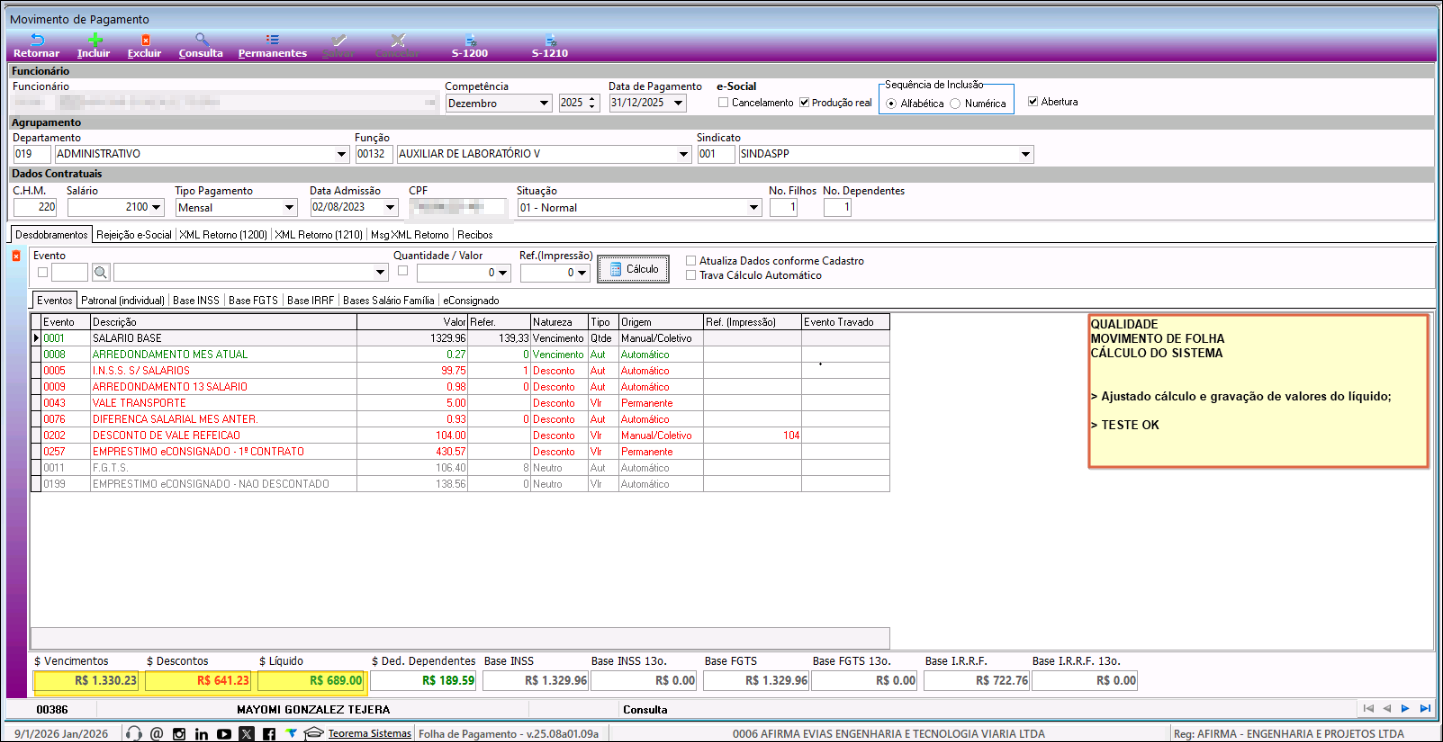The image size is (1443, 742).
Task: Open Consulta with the magnifier icon
Action: click(x=201, y=40)
